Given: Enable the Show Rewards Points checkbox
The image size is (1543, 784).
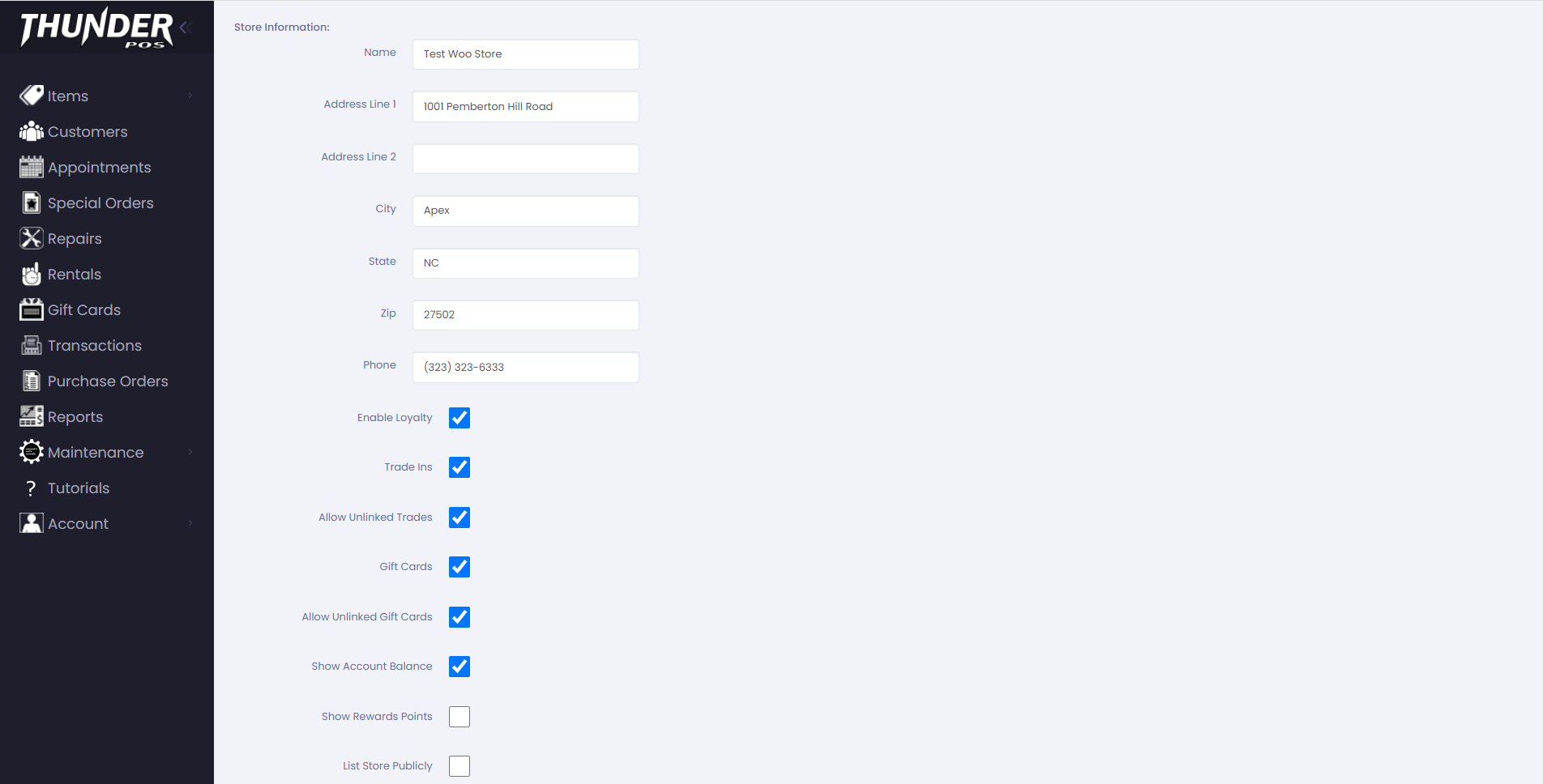Looking at the screenshot, I should pyautogui.click(x=459, y=717).
